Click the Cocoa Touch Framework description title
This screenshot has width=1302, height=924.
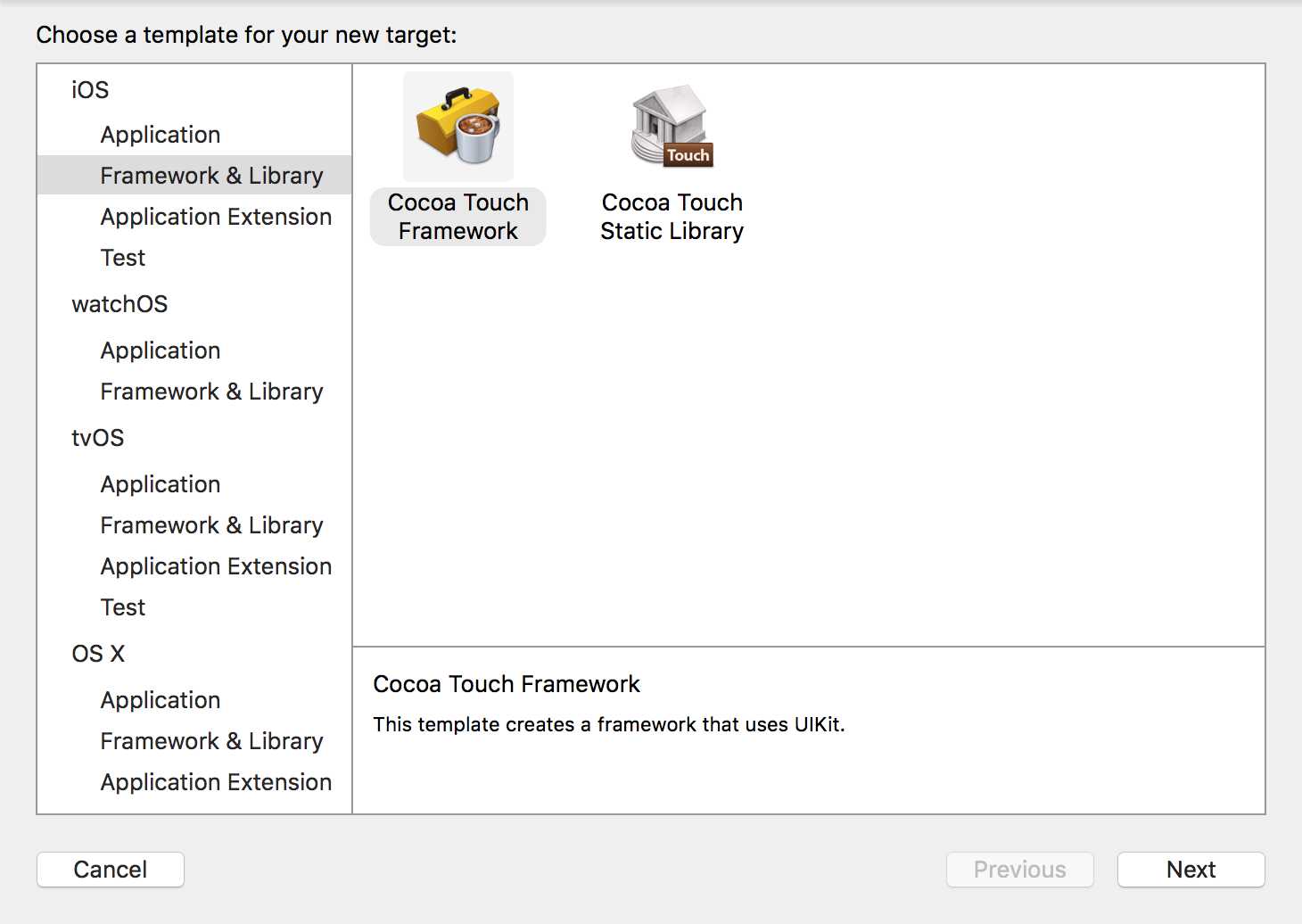pos(507,684)
